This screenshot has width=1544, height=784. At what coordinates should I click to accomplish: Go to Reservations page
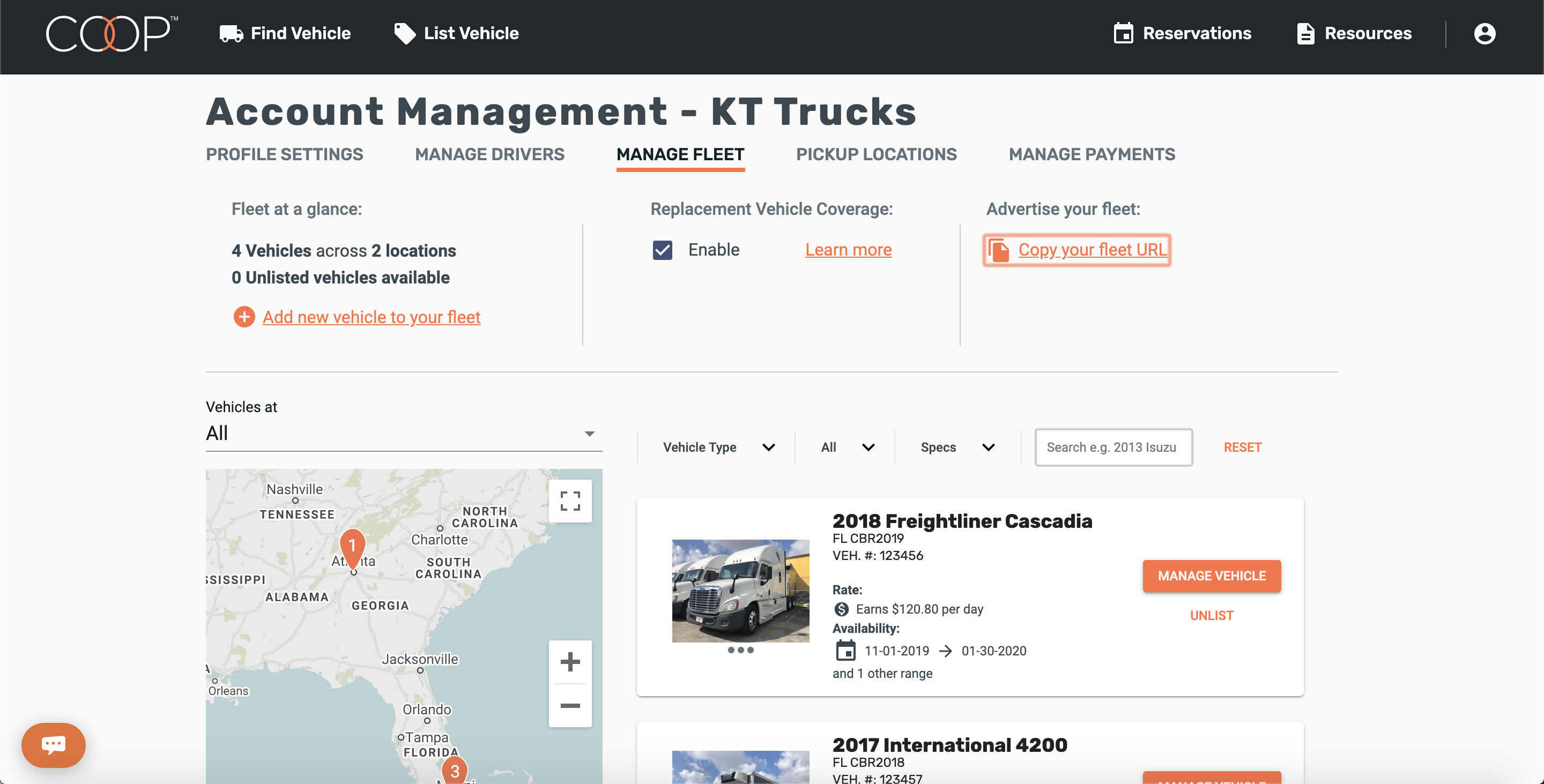[1182, 34]
